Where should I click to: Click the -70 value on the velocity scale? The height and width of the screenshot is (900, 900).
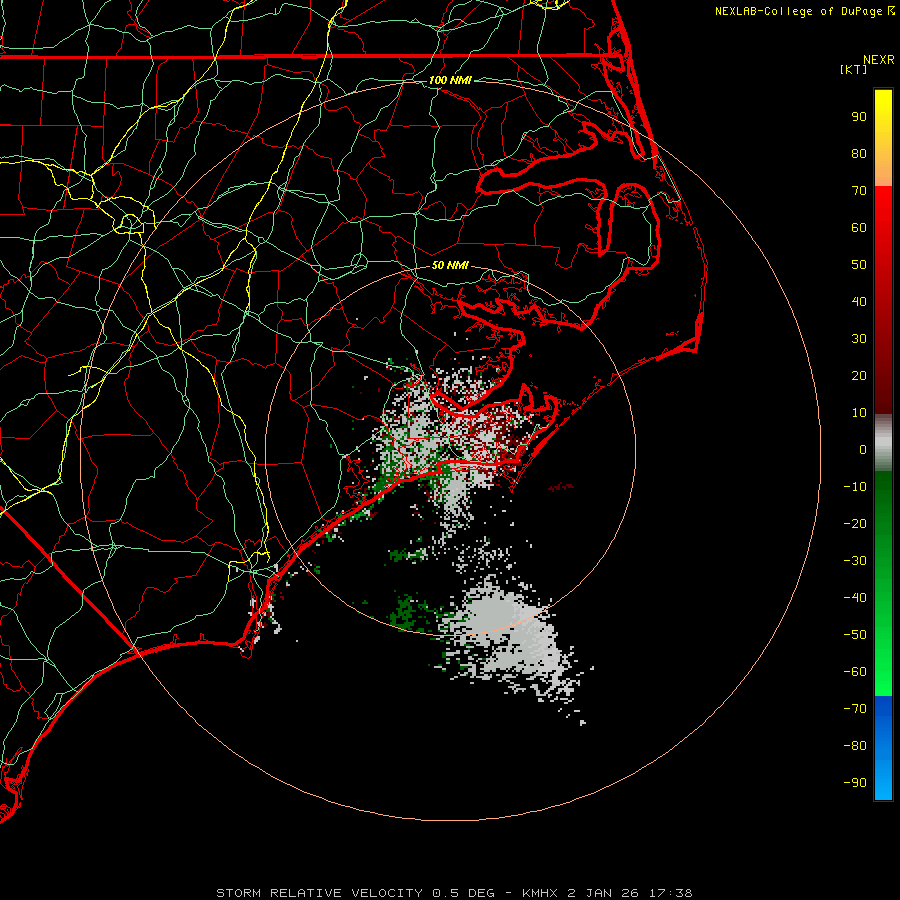coord(855,709)
